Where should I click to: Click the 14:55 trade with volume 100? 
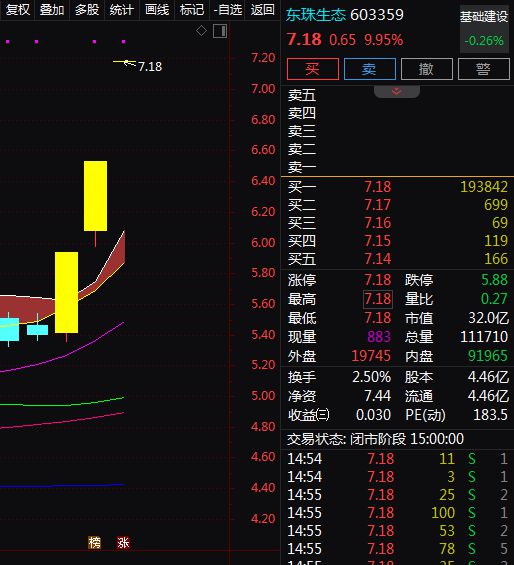click(x=397, y=513)
